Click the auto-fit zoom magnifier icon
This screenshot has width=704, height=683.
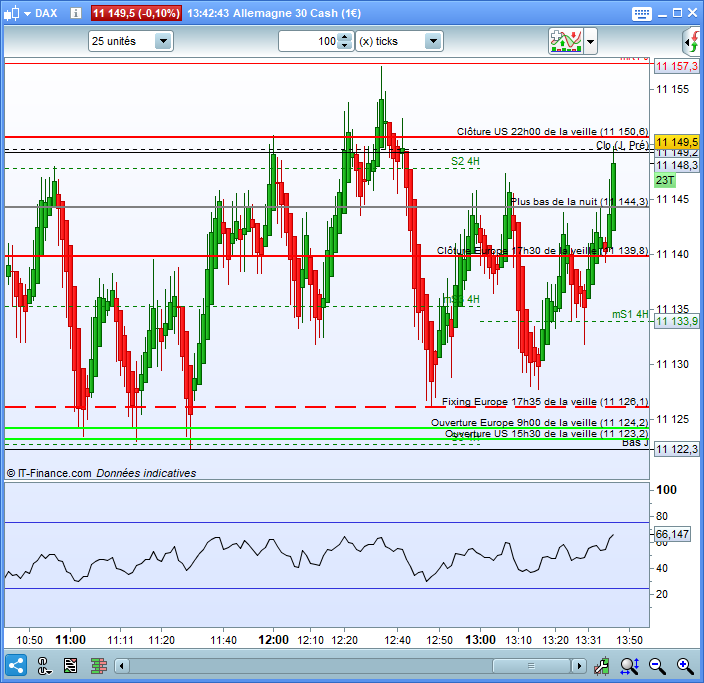pyautogui.click(x=629, y=665)
